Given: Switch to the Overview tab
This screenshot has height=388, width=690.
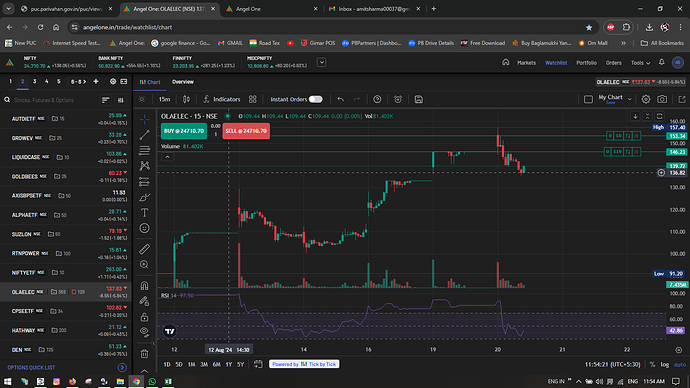Looking at the screenshot, I should point(183,82).
